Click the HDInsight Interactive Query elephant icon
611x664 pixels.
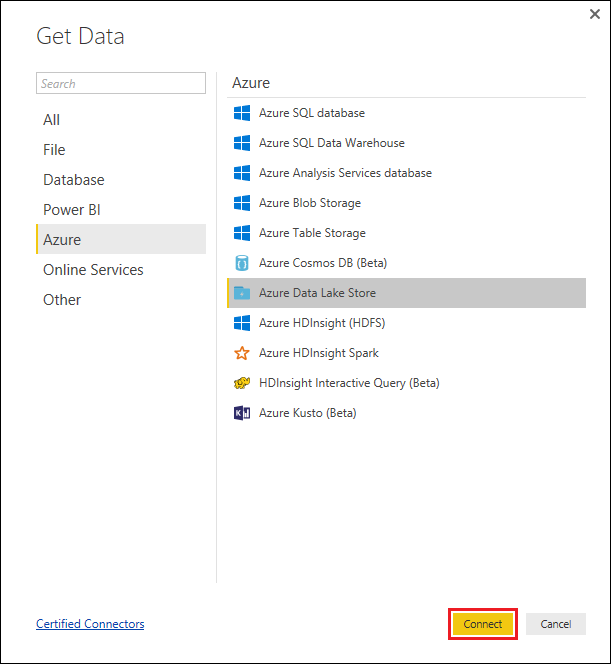point(242,383)
